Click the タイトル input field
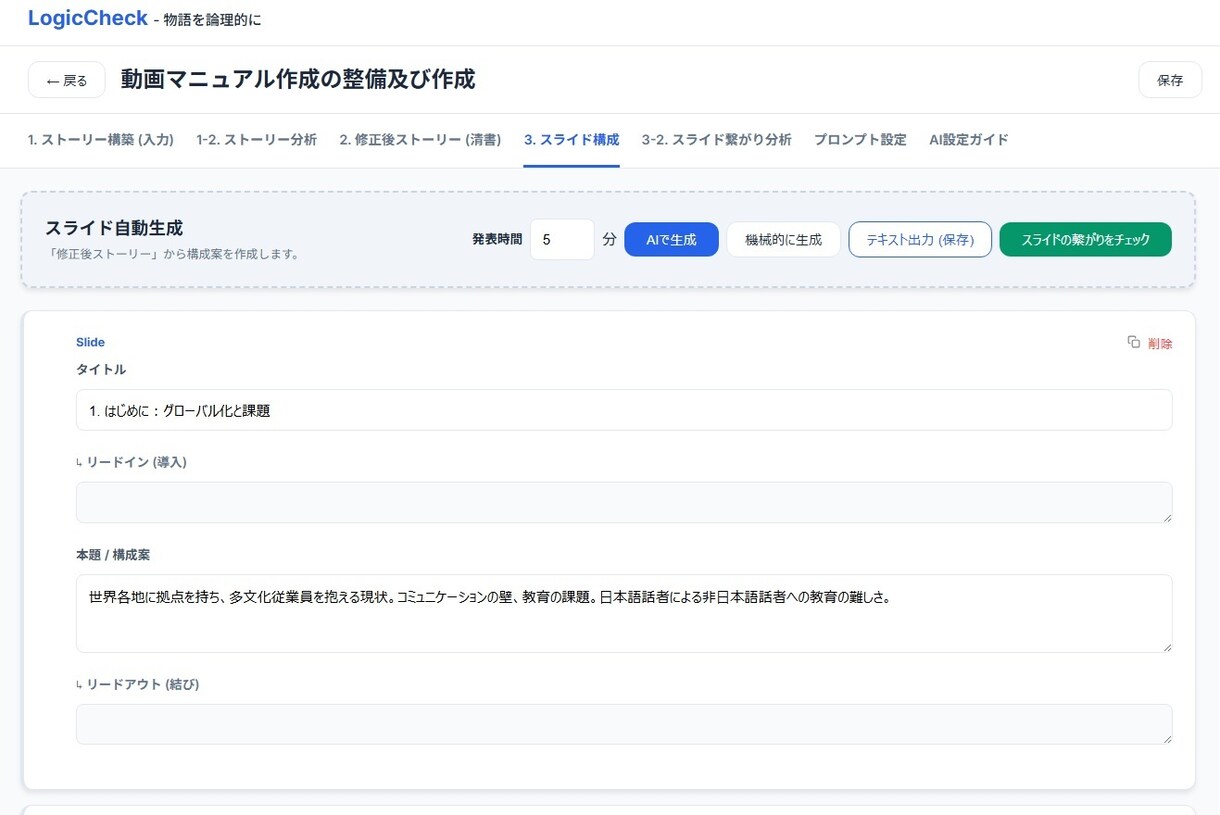 pyautogui.click(x=624, y=410)
